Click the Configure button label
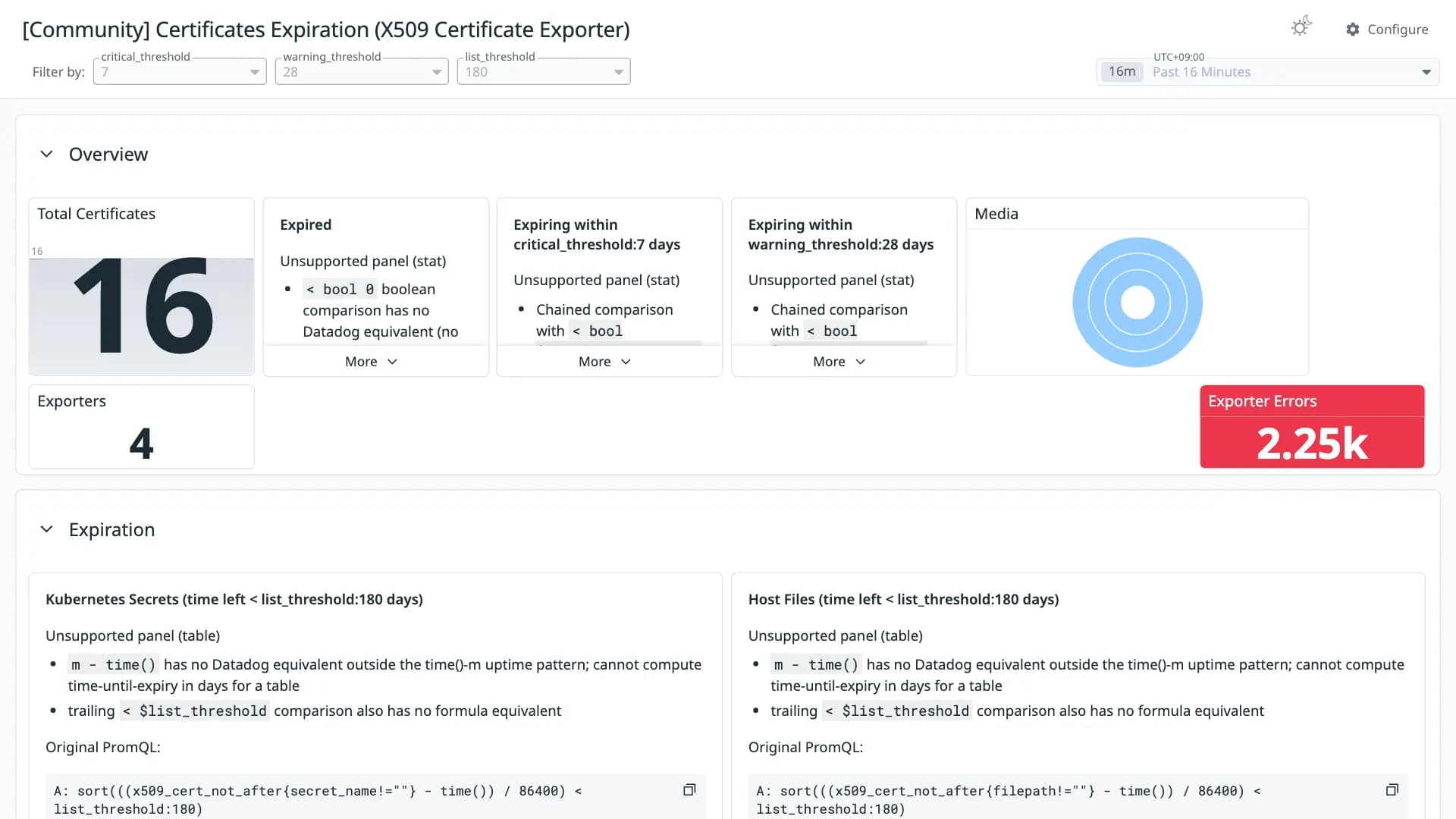The image size is (1456, 819). (x=1398, y=30)
